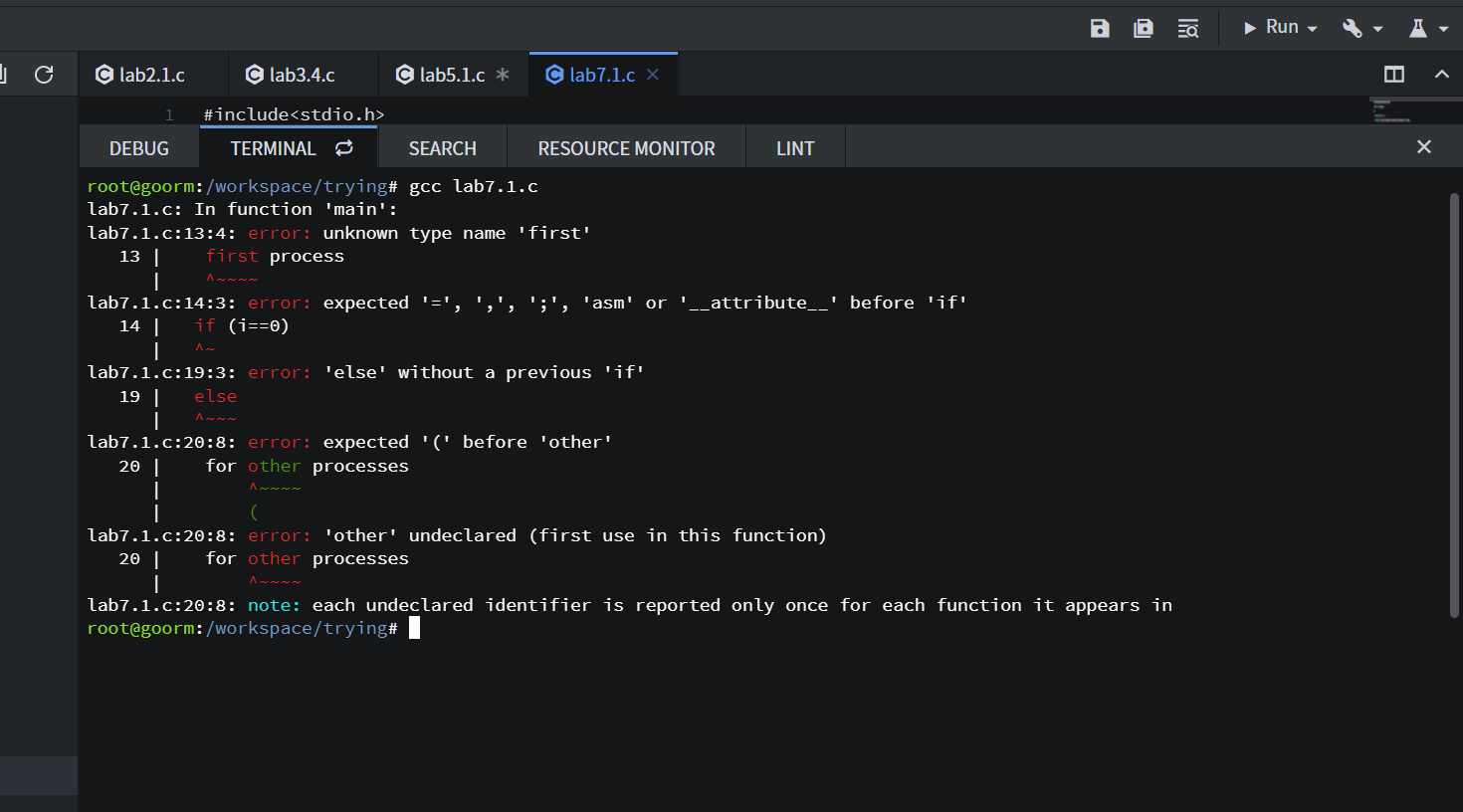Screen dimensions: 1463x812
Task: Split the editor with the layout icon
Action: point(1393,74)
